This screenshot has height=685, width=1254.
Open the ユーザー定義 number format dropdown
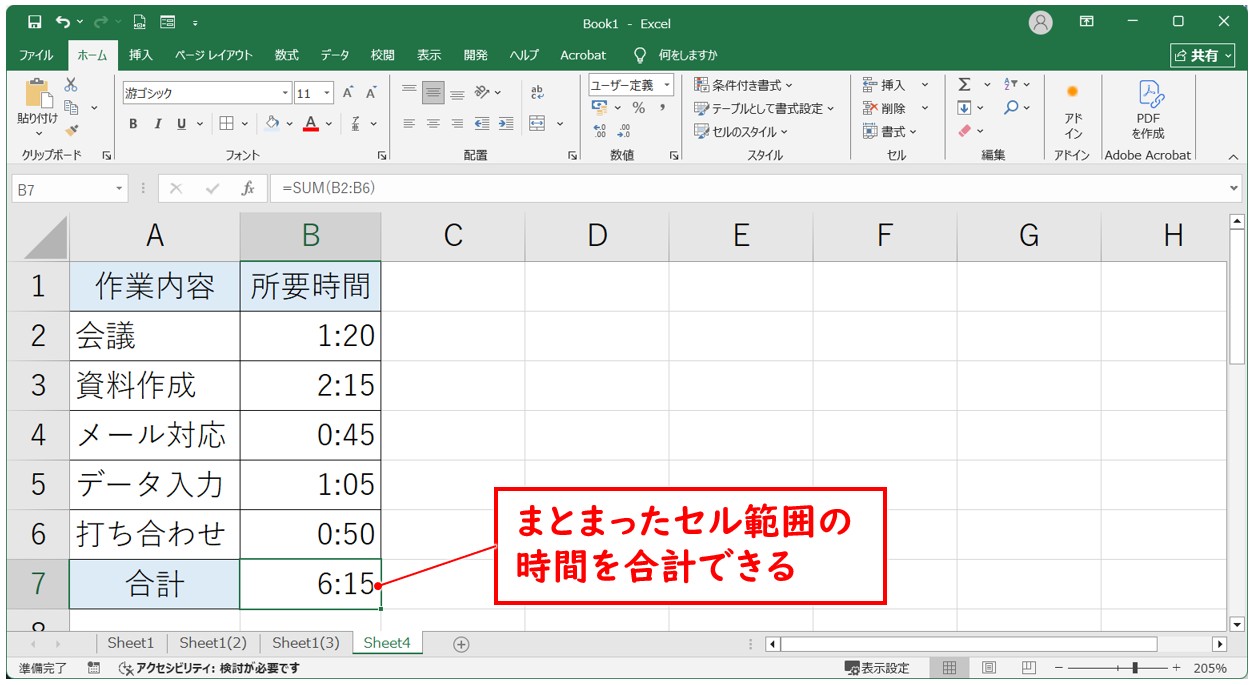tap(667, 85)
